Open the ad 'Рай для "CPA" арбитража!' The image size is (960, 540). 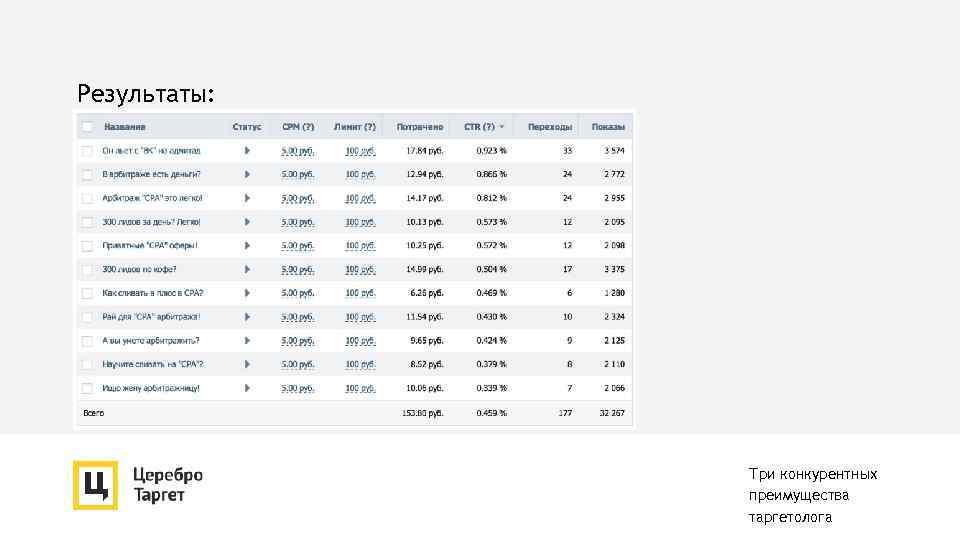[151, 317]
